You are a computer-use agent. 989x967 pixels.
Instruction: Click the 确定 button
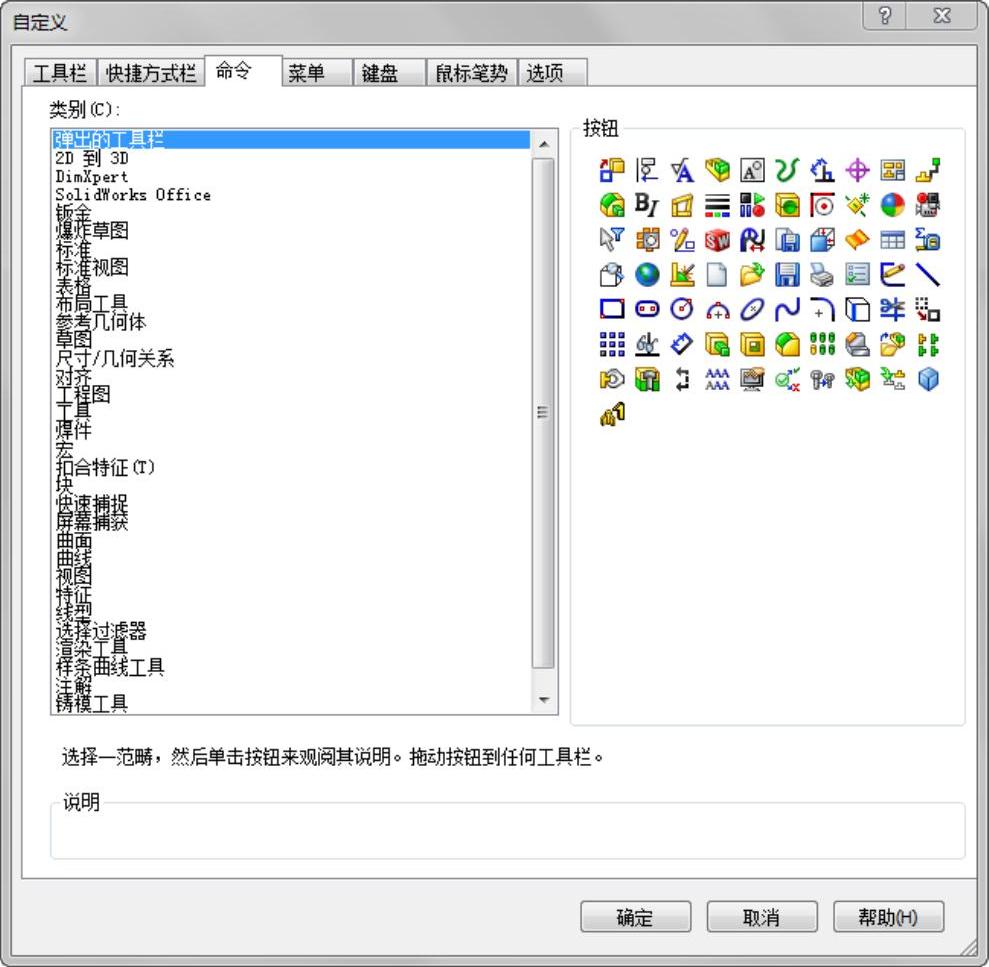pyautogui.click(x=635, y=917)
